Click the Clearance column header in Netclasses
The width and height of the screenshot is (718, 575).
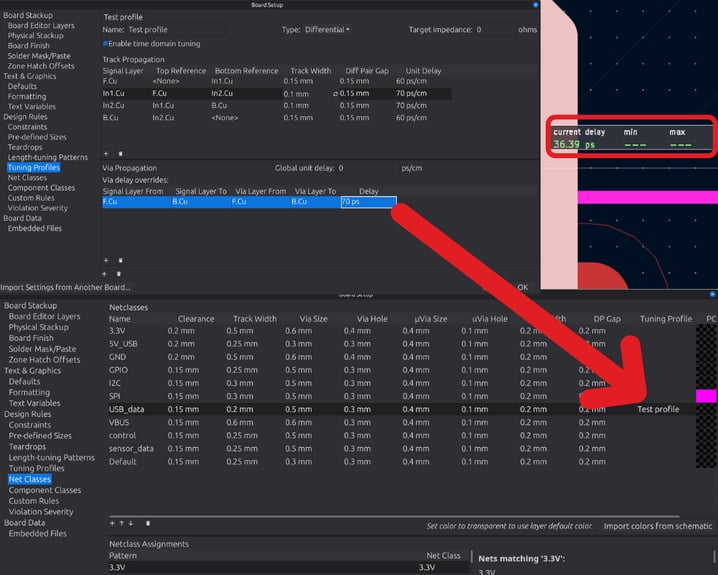(x=196, y=319)
